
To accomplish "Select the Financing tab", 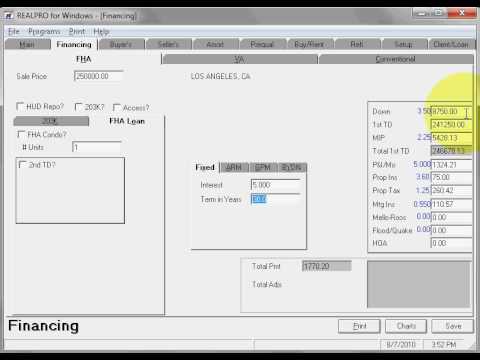I will [74, 44].
